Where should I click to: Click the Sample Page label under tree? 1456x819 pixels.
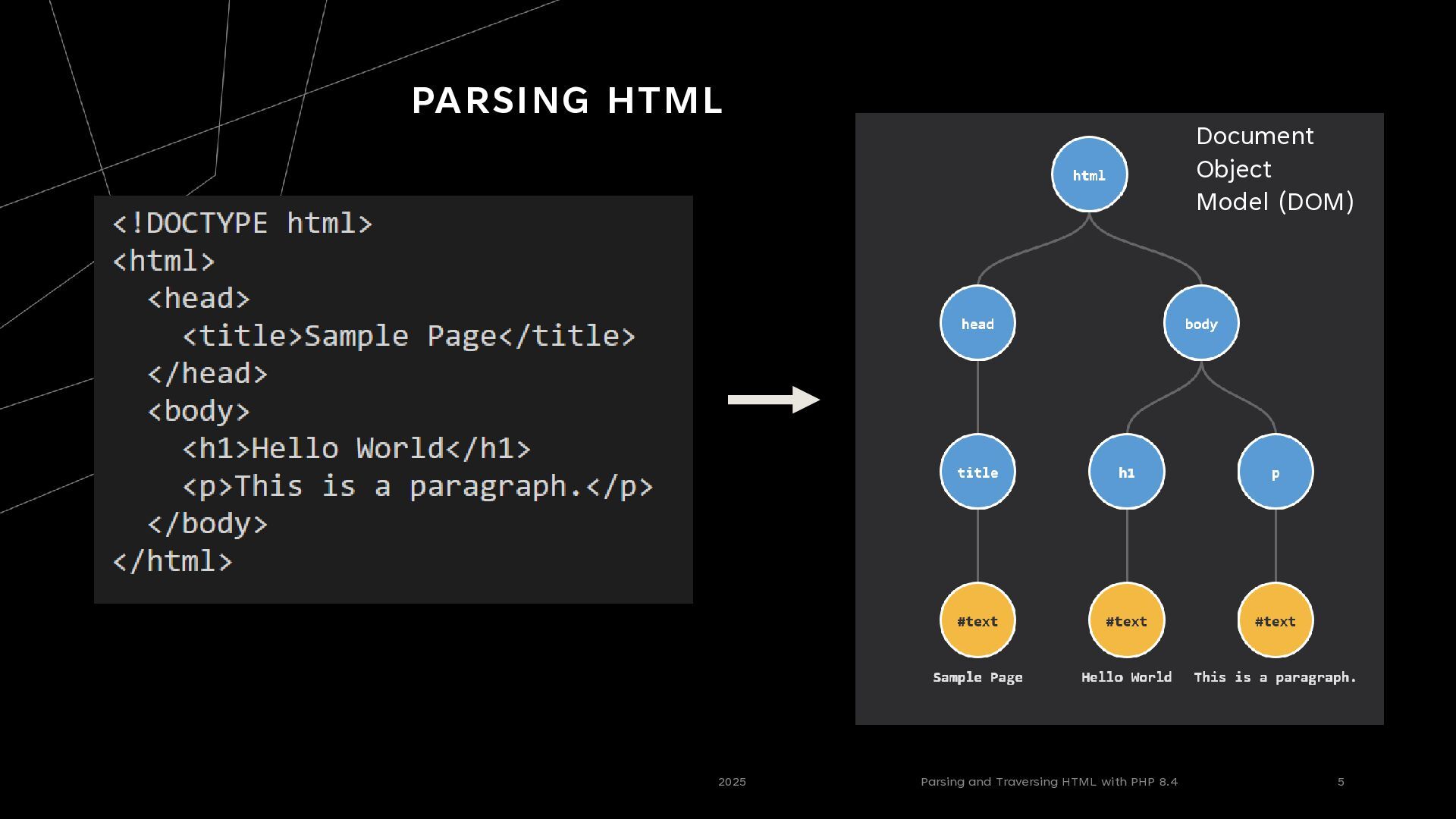(x=977, y=677)
